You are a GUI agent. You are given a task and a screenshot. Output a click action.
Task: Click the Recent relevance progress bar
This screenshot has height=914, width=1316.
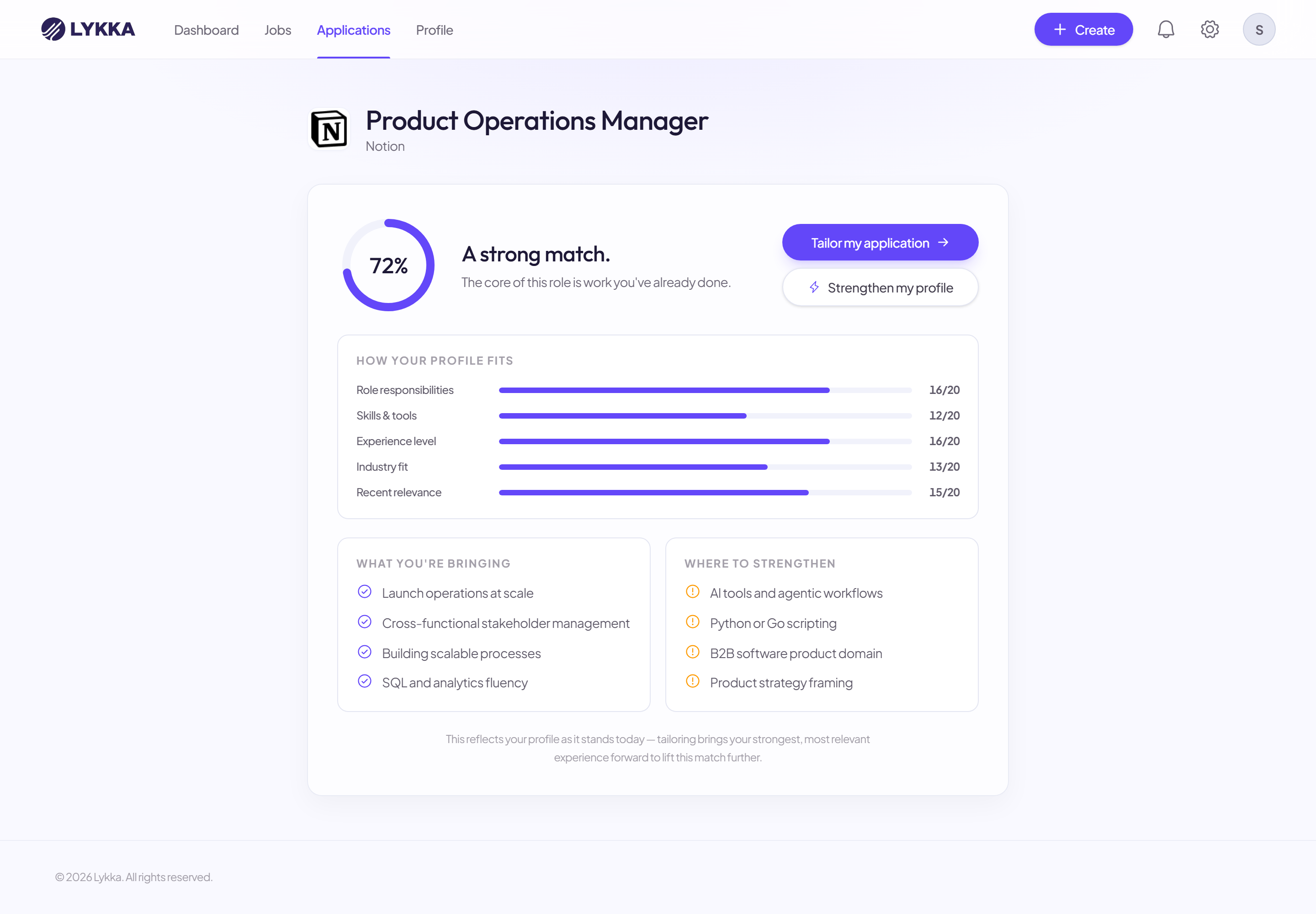pos(705,493)
